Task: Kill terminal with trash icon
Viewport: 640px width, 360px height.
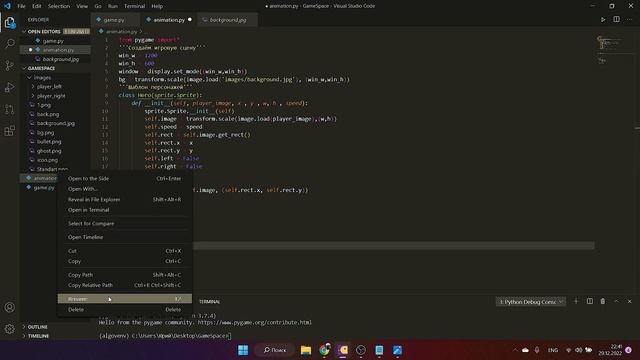Action: tap(603, 301)
